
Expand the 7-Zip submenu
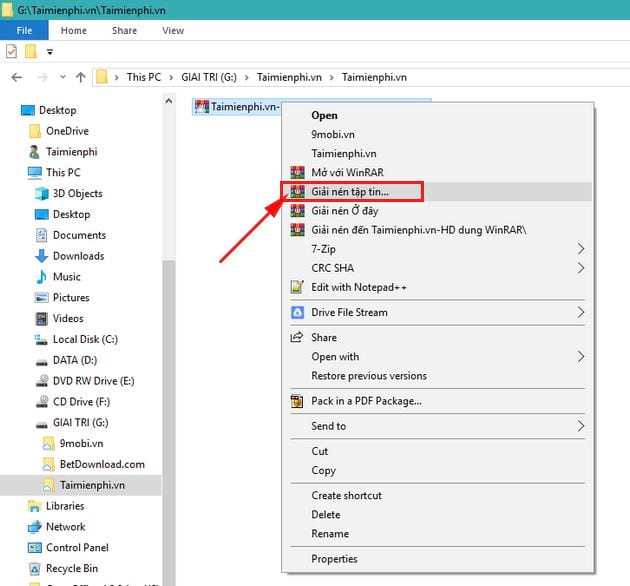click(x=580, y=248)
